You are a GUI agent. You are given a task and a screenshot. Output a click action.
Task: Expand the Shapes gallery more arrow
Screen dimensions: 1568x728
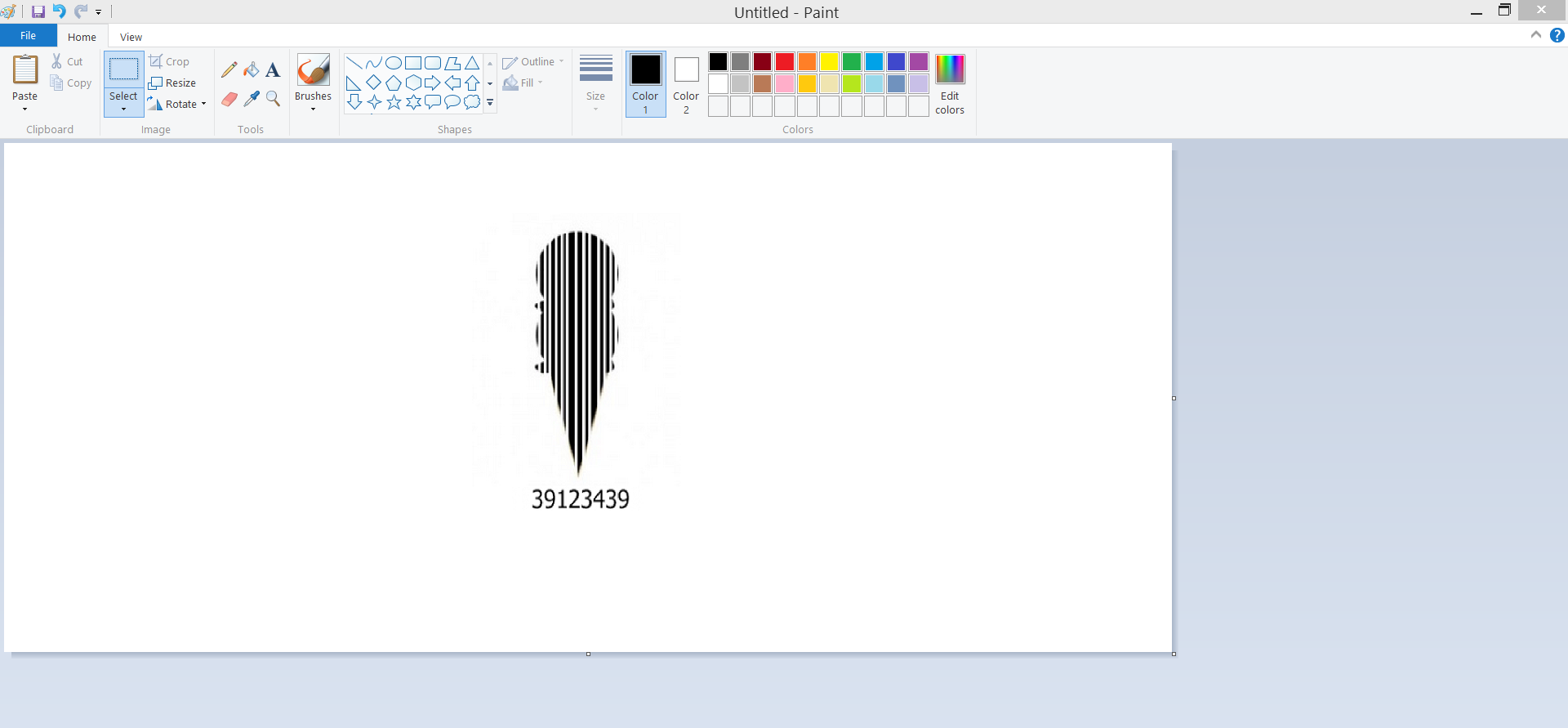tap(490, 103)
